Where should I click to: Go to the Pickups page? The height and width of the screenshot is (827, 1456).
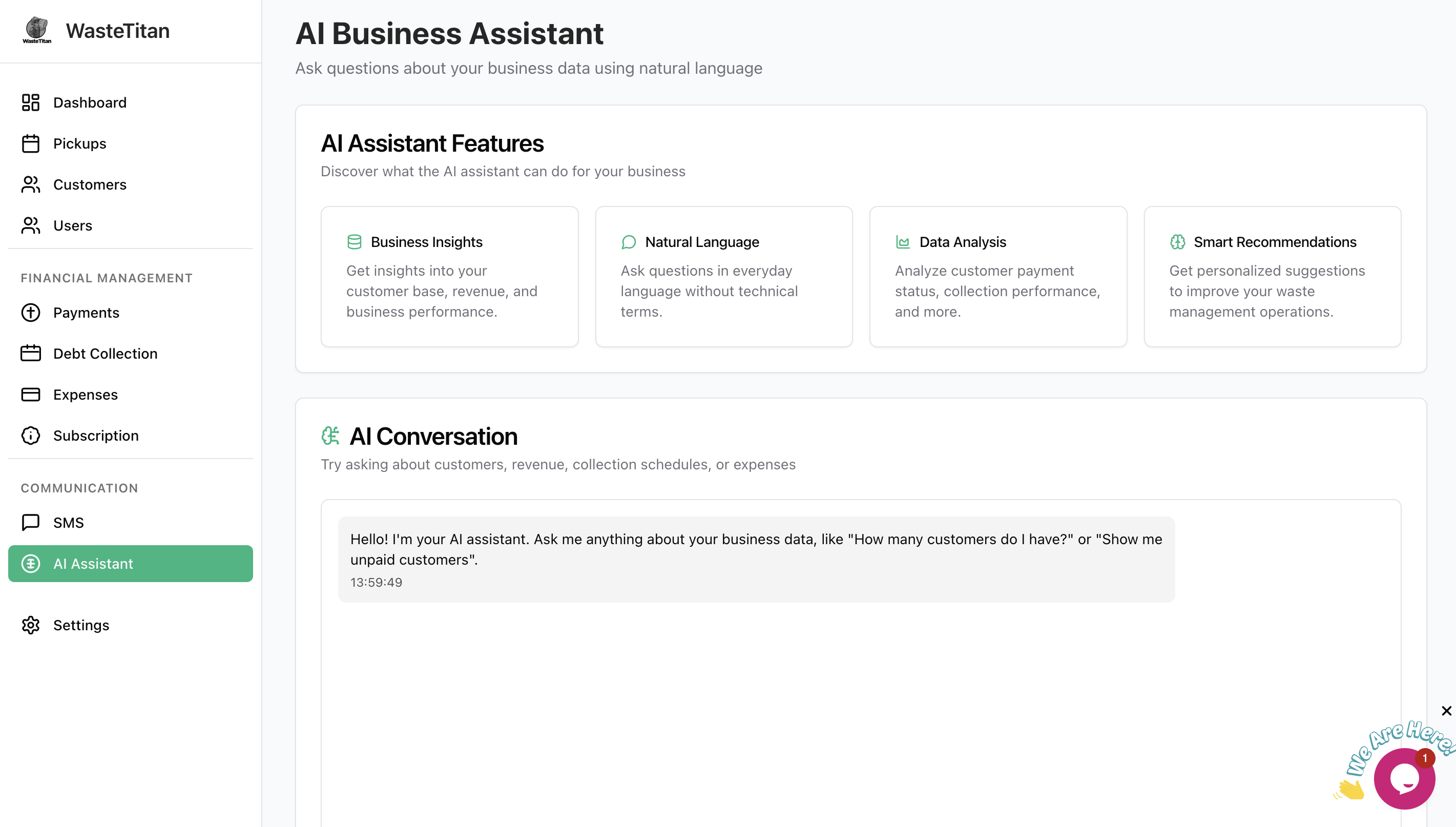[131, 143]
